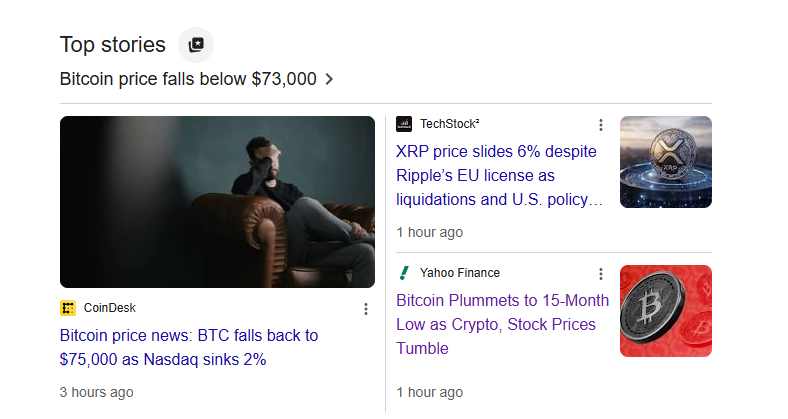
Task: Click the XRP coin thumbnail
Action: coord(665,162)
